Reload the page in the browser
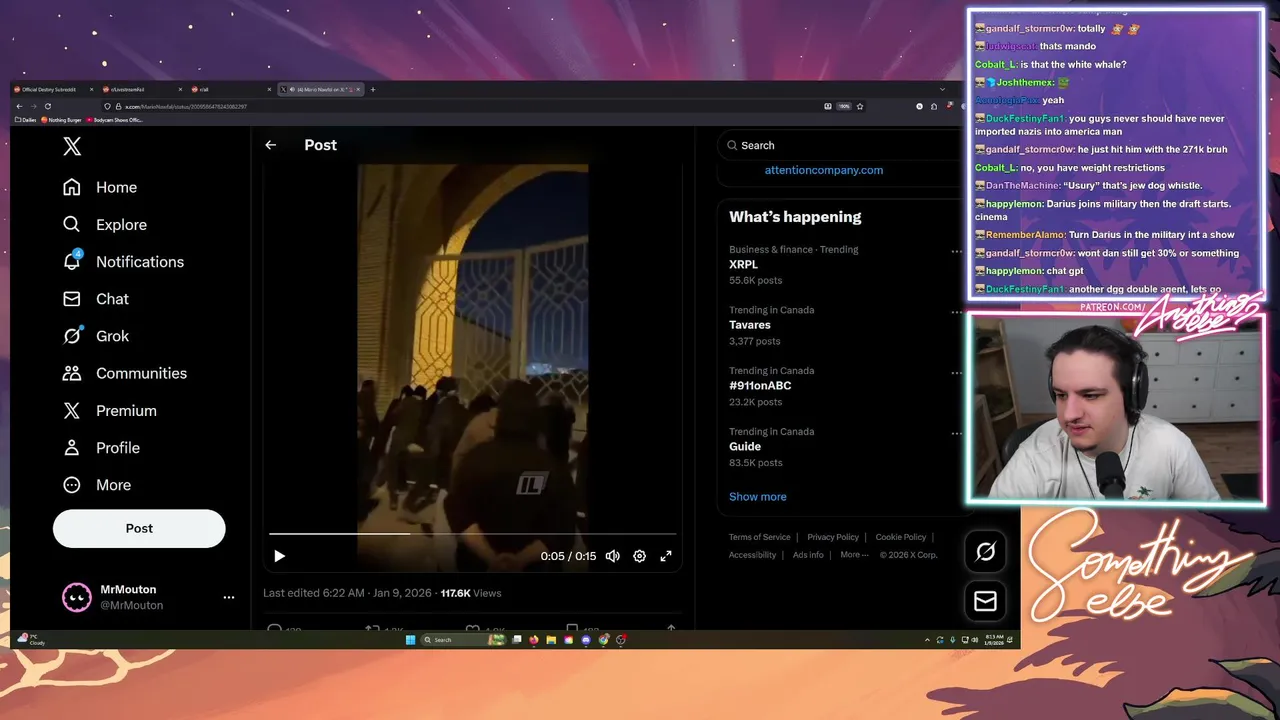This screenshot has width=1280, height=720. coord(48,106)
